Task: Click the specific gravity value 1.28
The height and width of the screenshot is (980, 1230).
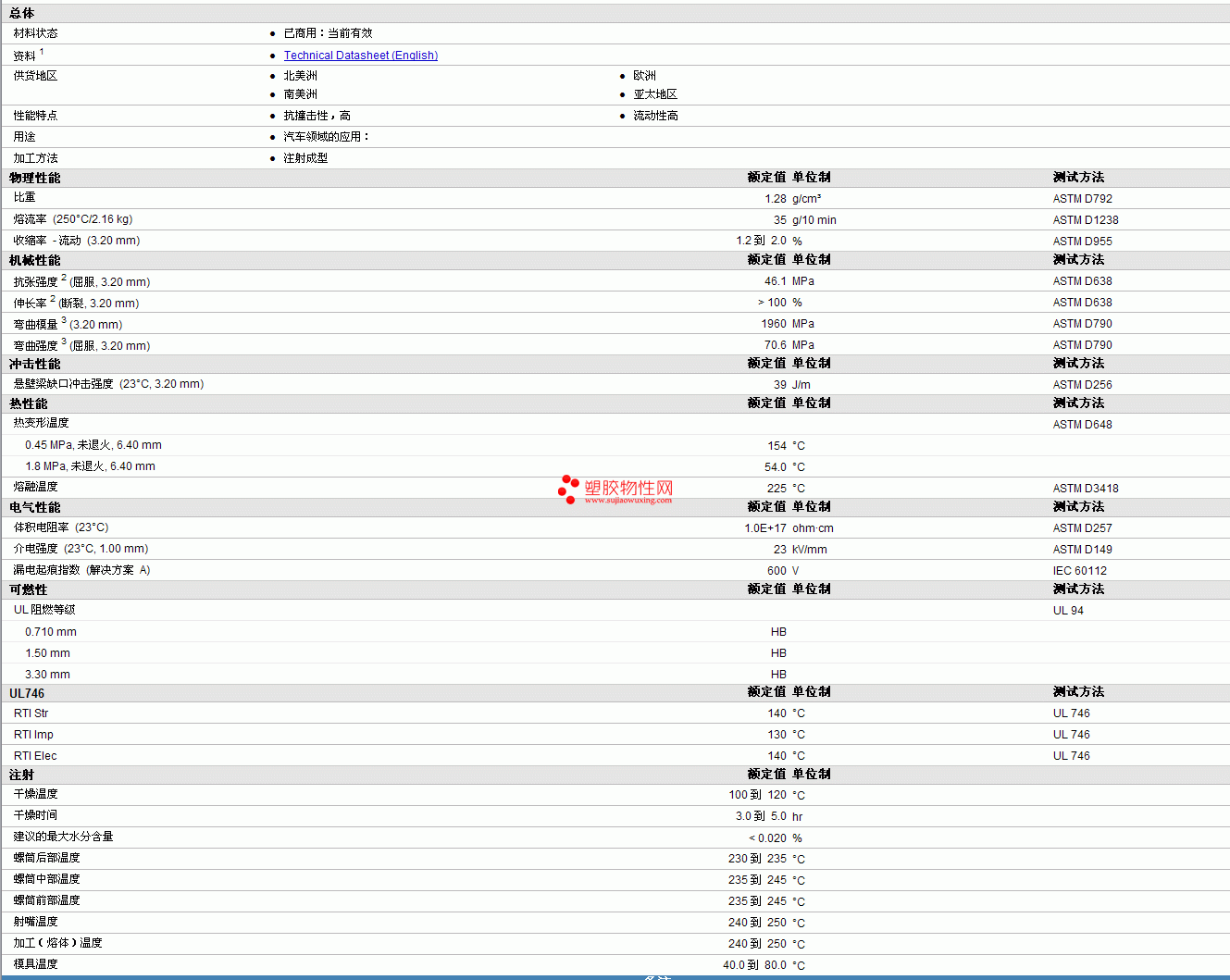Action: (x=776, y=199)
